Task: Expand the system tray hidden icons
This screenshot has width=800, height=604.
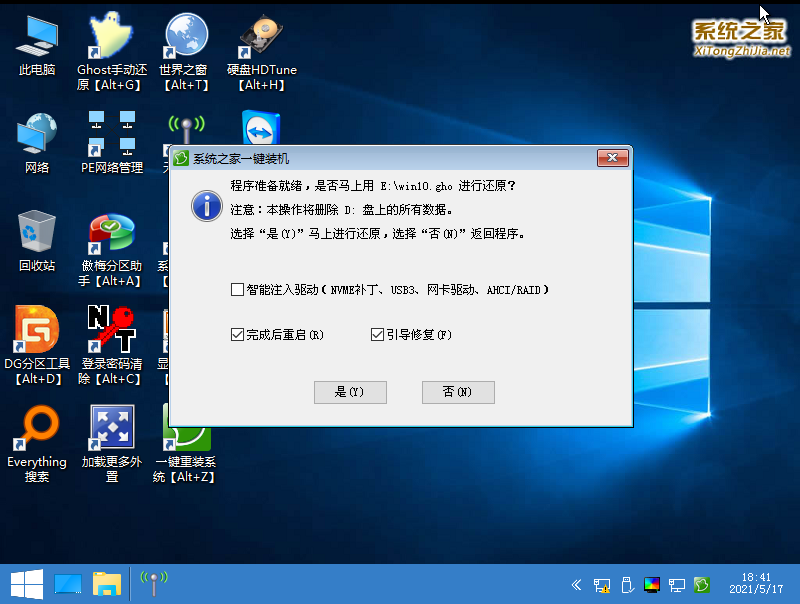Action: point(577,585)
